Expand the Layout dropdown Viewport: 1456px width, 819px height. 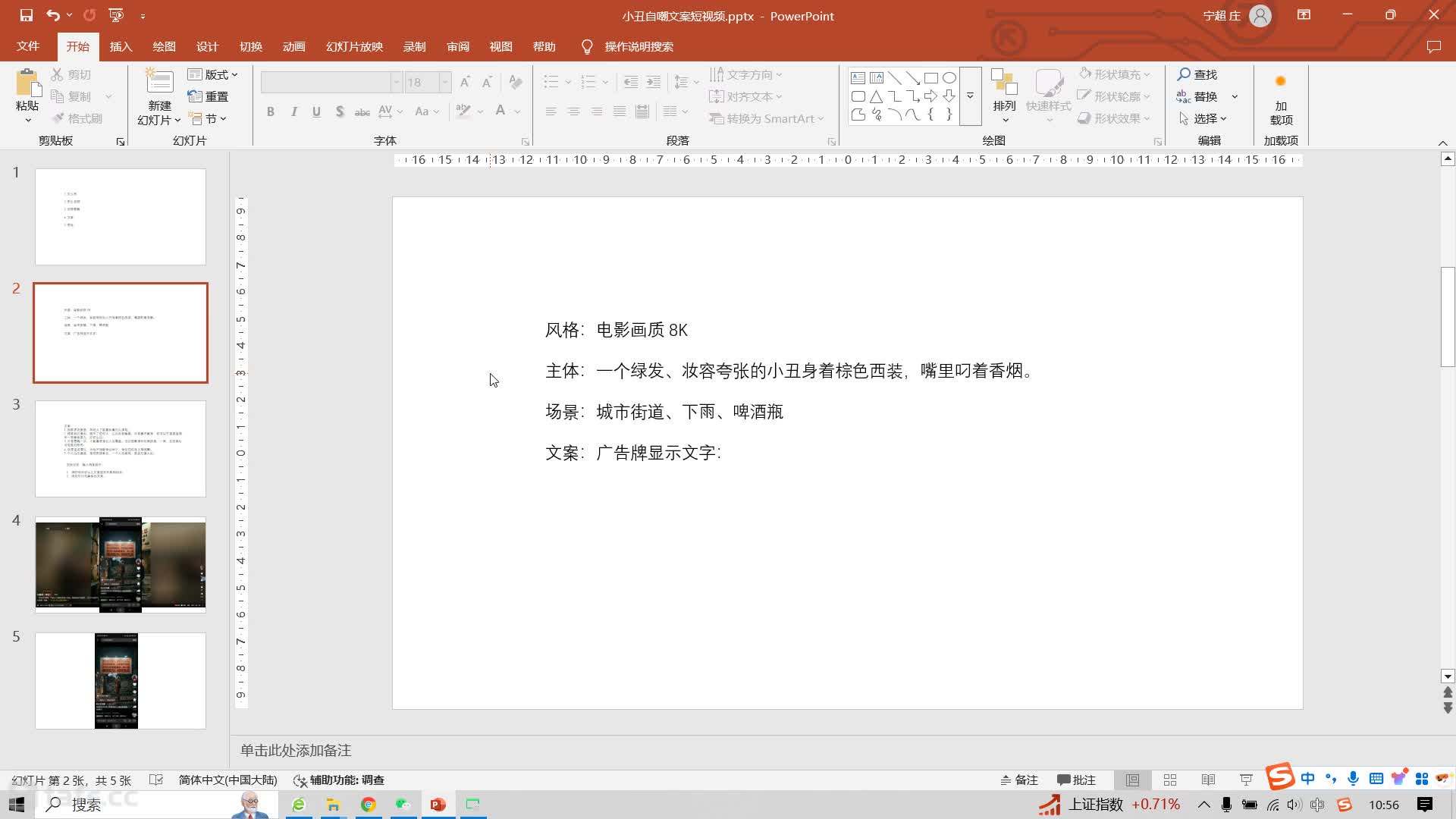[213, 74]
